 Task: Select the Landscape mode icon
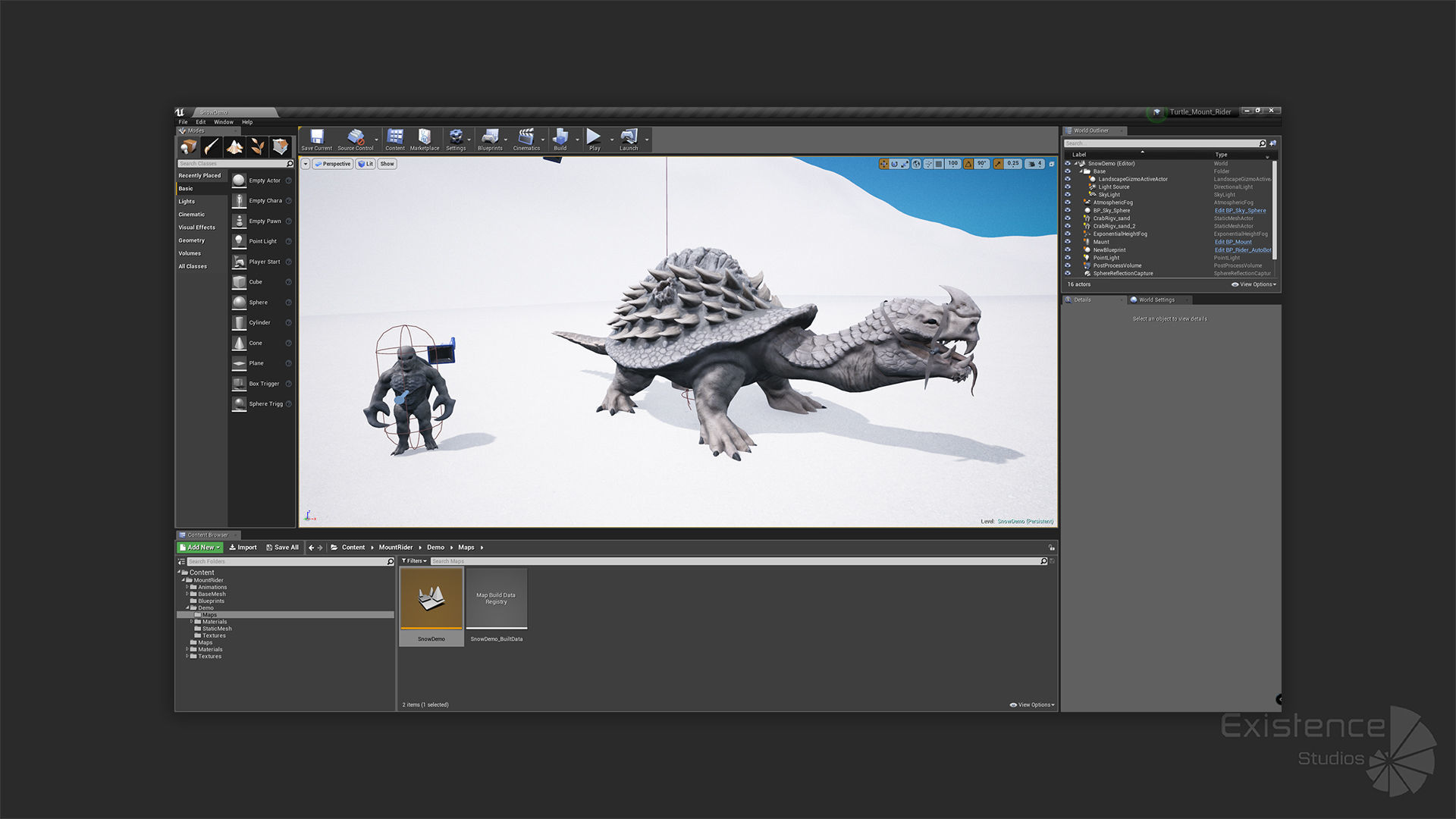click(235, 147)
